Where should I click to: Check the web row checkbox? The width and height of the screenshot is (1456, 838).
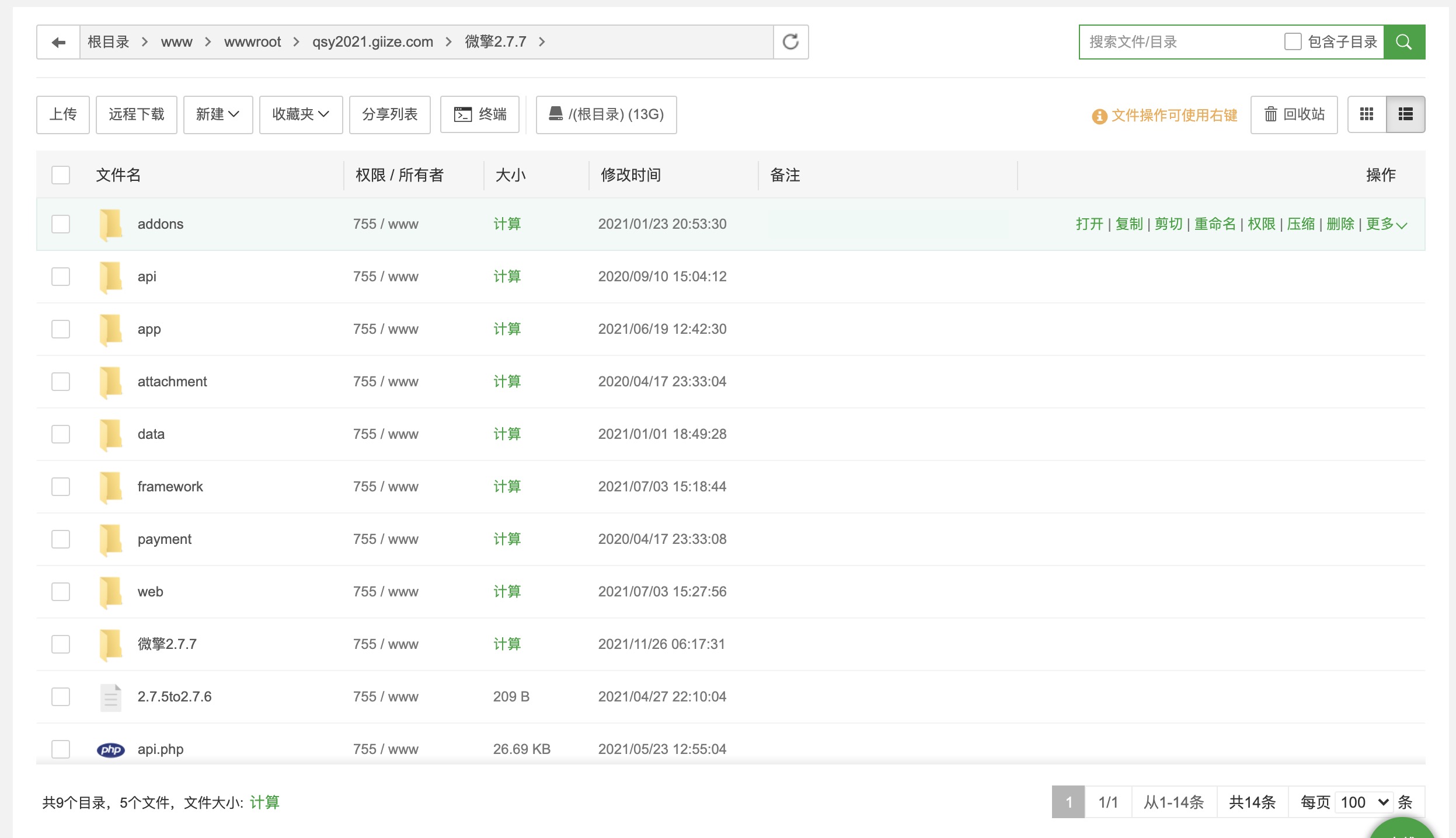pyautogui.click(x=61, y=592)
